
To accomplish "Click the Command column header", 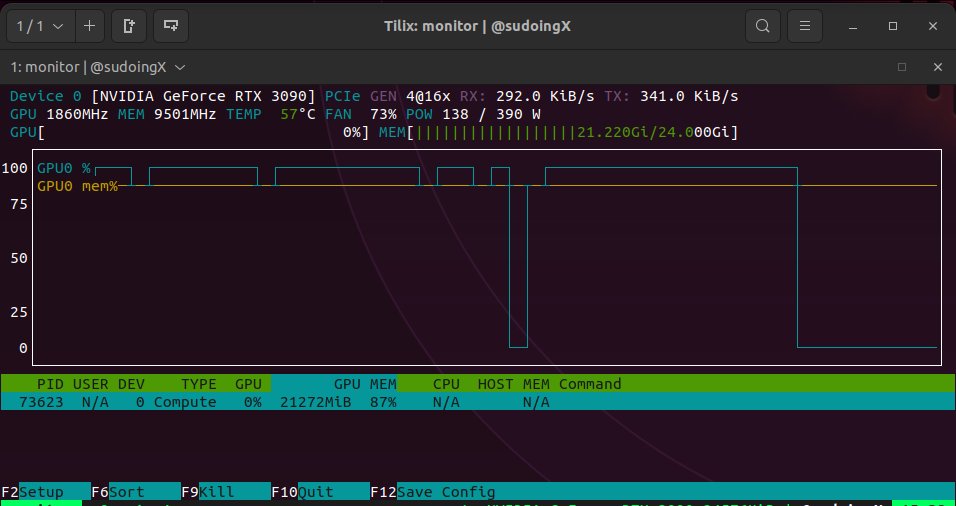I will (590, 384).
